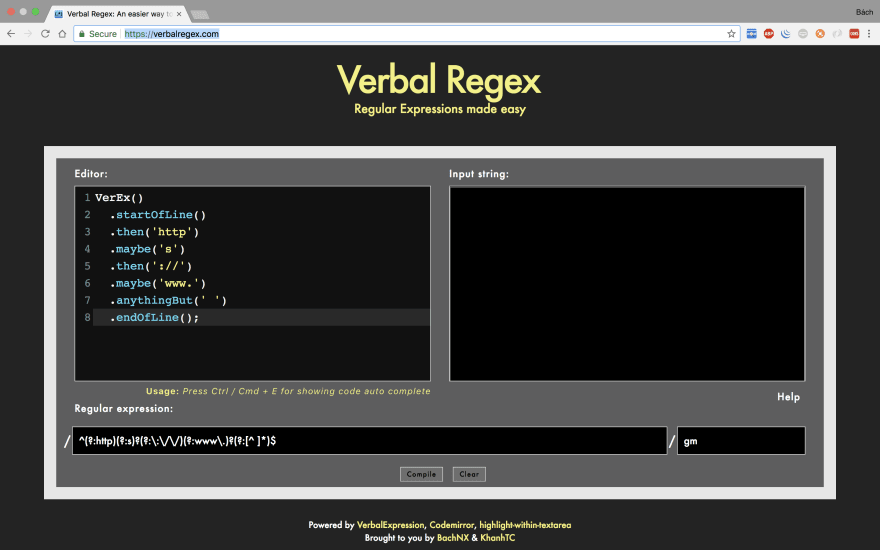This screenshot has height=550, width=880.
Task: Click the 'Regular Expressions made easy' subtitle
Action: click(440, 109)
